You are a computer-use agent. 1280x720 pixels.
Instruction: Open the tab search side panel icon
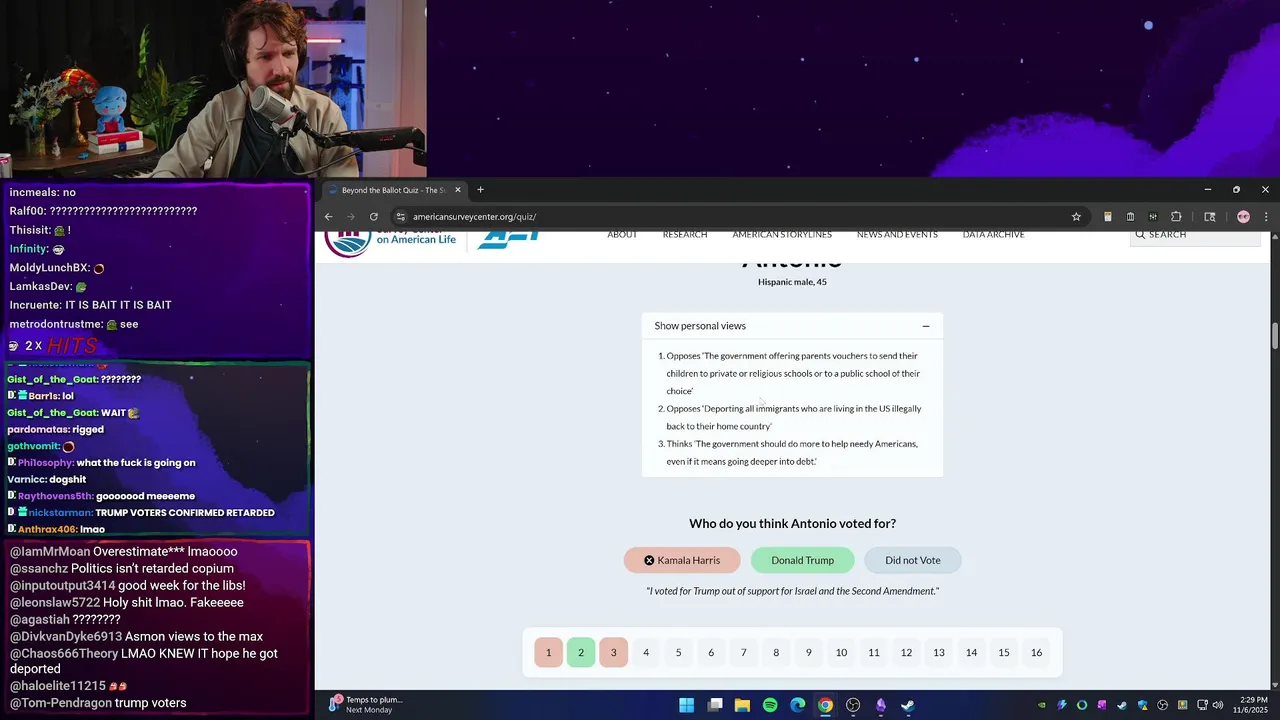1209,216
